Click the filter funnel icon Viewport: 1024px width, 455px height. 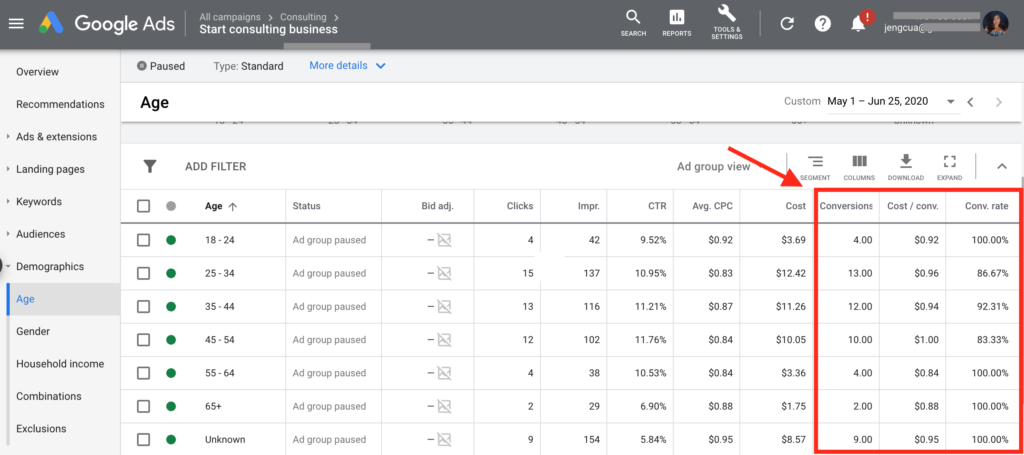point(150,166)
